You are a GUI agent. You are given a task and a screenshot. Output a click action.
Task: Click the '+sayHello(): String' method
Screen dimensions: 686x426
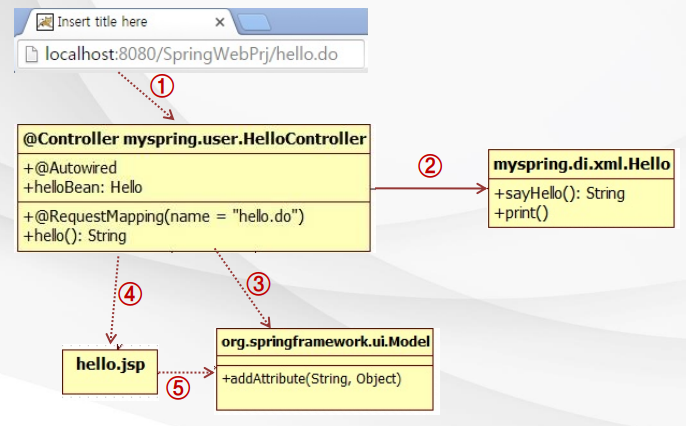[x=560, y=194]
